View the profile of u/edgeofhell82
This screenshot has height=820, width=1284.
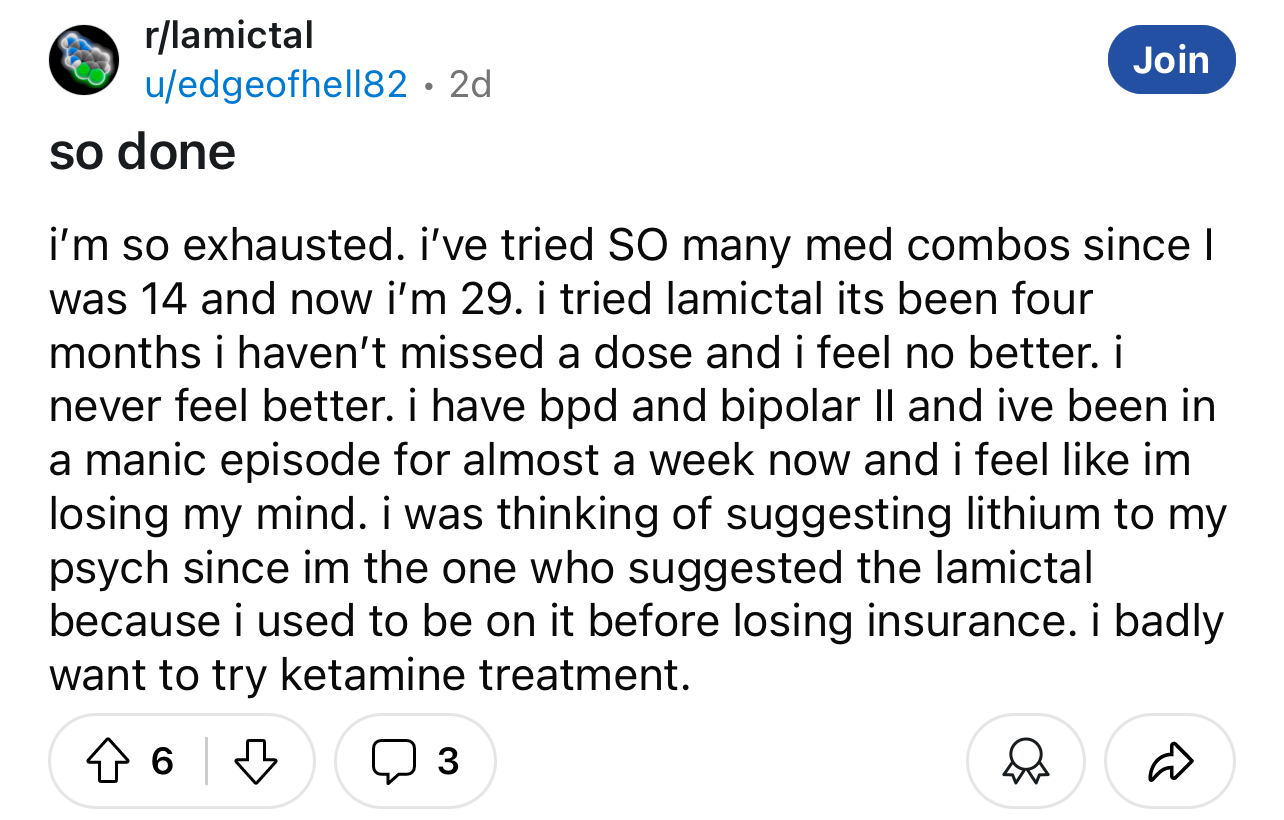[x=276, y=85]
